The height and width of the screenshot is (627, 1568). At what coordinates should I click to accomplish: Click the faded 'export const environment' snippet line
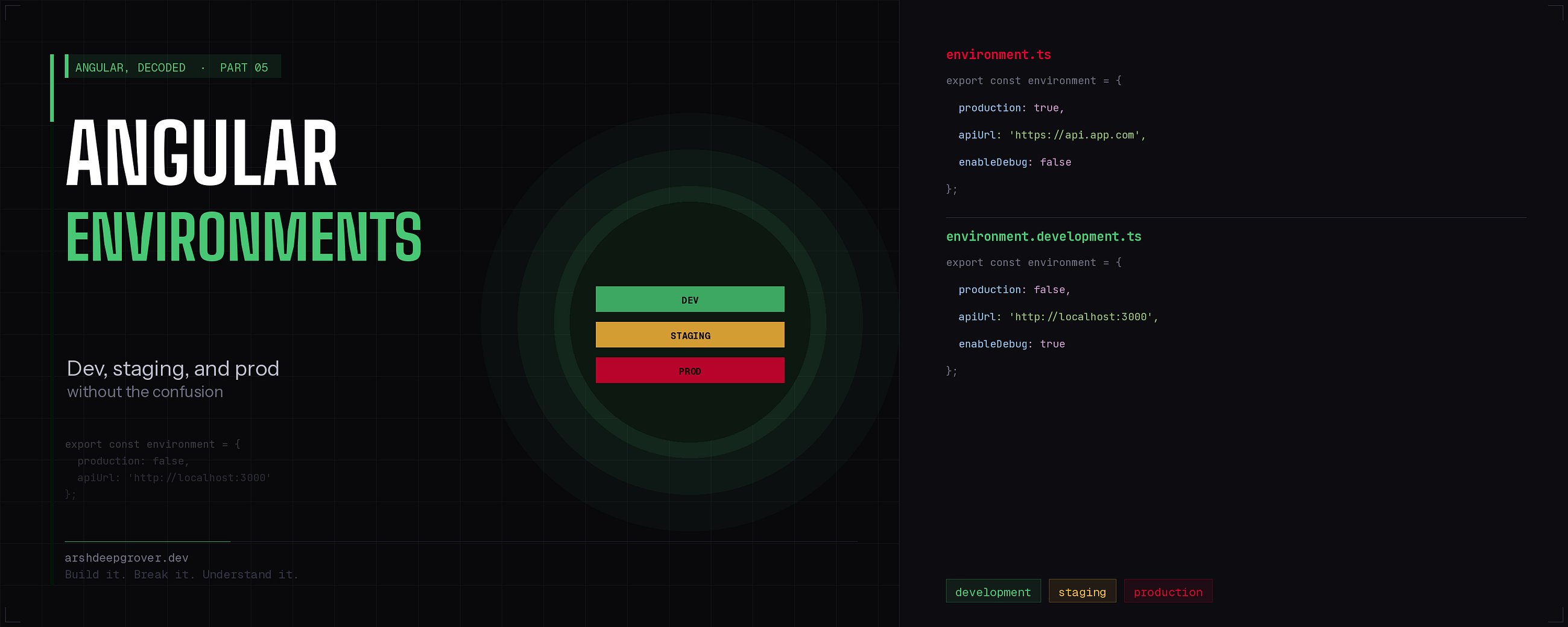(153, 444)
